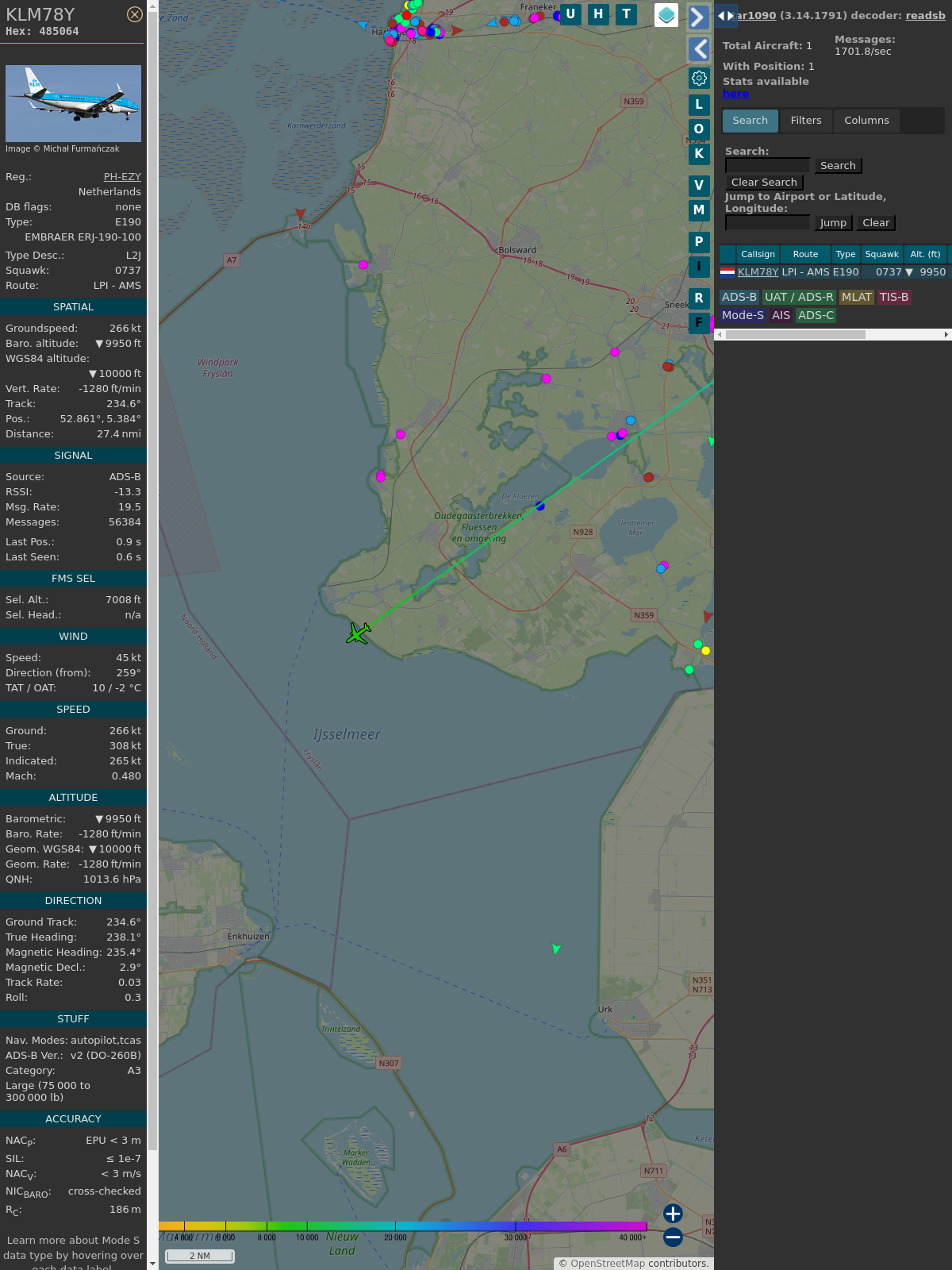Click the Jump to Airport input field
Image resolution: width=952 pixels, height=1270 pixels.
[767, 223]
